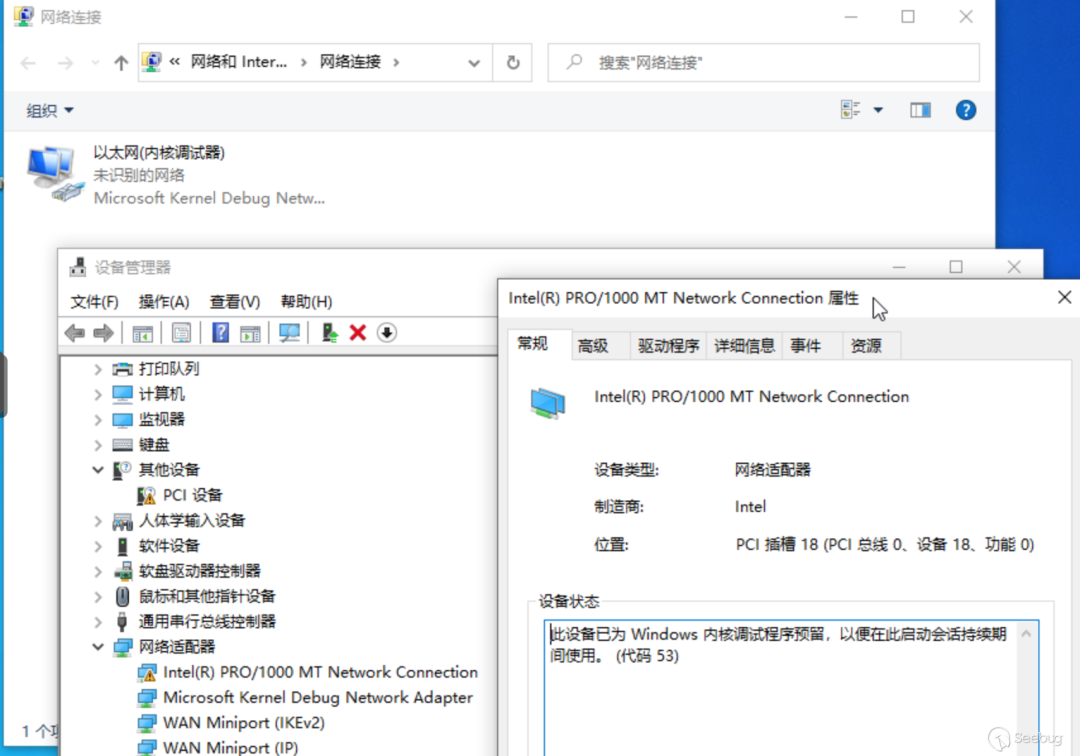
Task: Open the view options dropdown arrow
Action: (878, 110)
